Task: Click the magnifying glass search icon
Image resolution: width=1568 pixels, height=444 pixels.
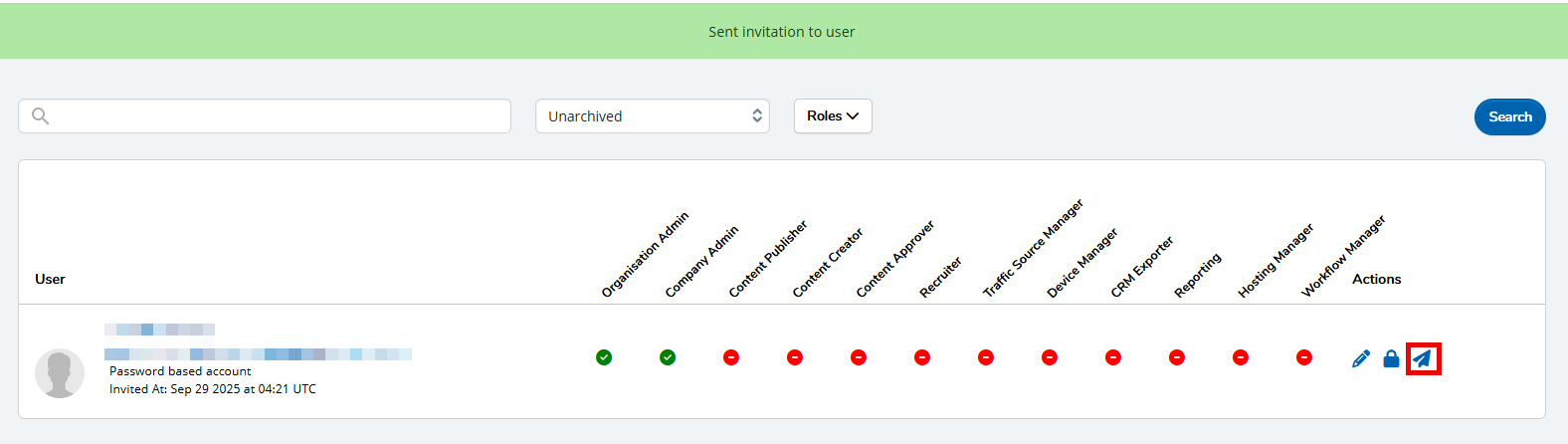Action: click(x=40, y=116)
